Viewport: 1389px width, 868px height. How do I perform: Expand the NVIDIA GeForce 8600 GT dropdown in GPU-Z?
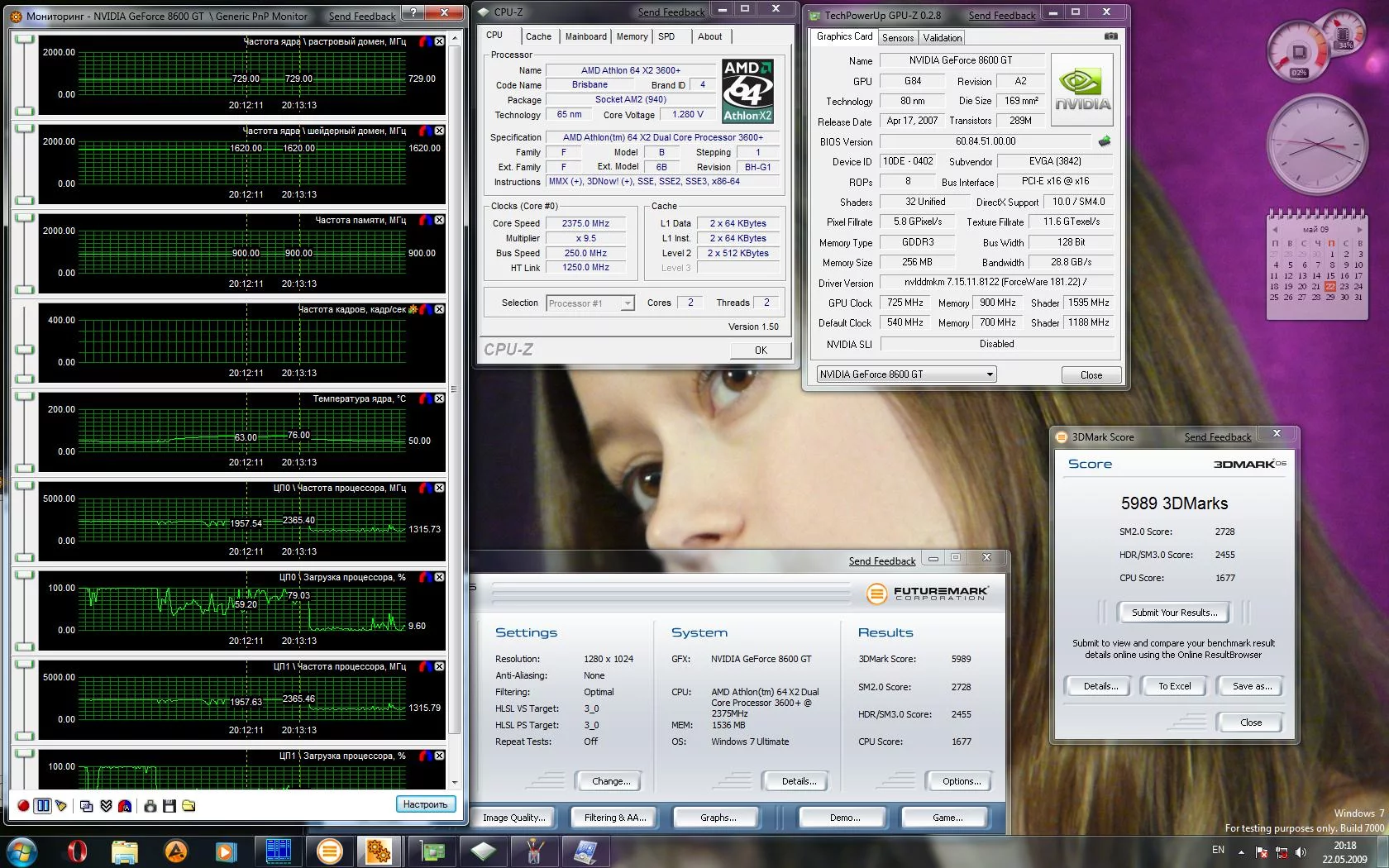(x=906, y=374)
